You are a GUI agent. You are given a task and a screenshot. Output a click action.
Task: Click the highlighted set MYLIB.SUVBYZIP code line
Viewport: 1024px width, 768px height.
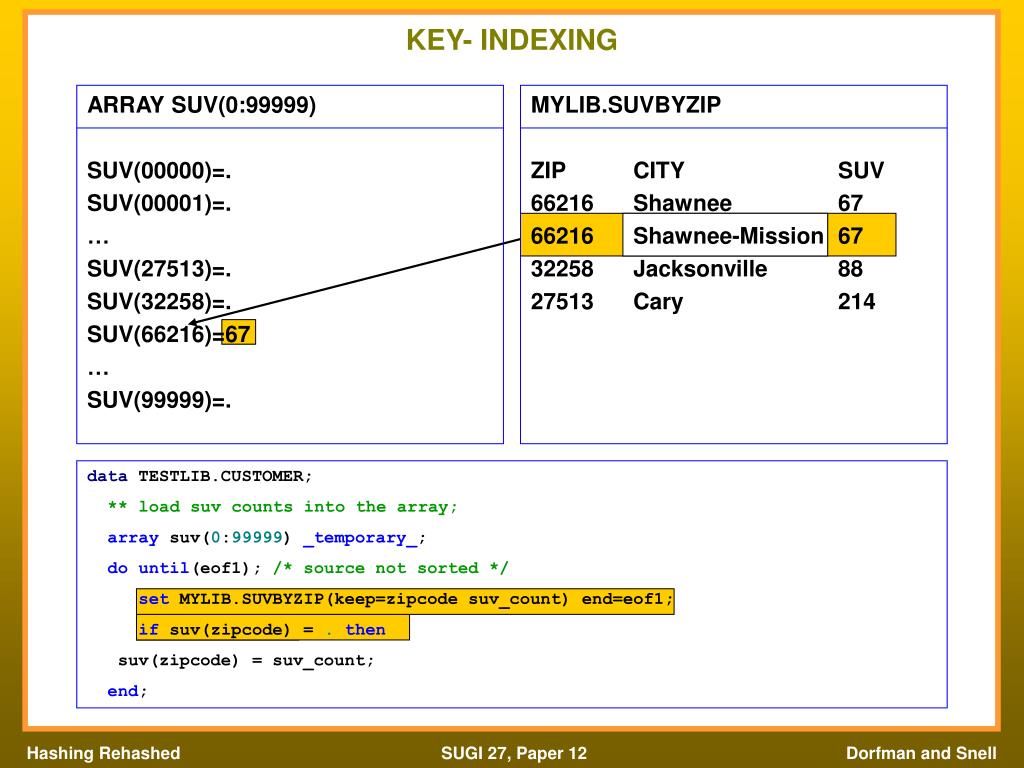coord(405,600)
